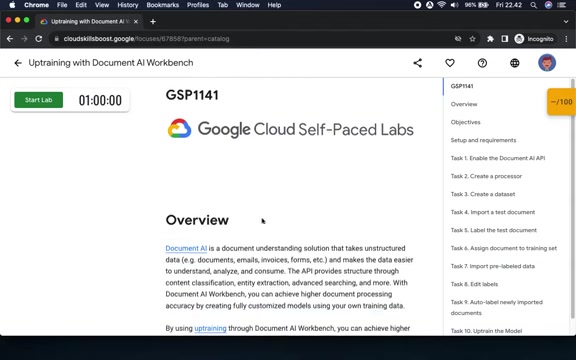
Task: Open the help question mark icon
Action: tap(482, 63)
